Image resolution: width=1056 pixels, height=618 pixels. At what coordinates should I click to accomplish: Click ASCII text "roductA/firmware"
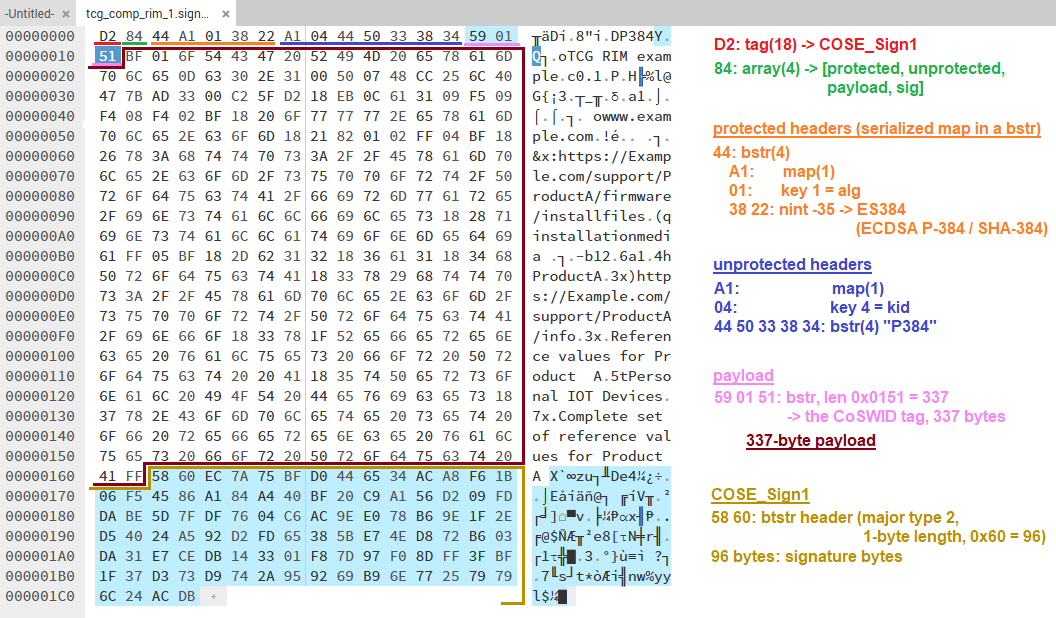[x=601, y=197]
